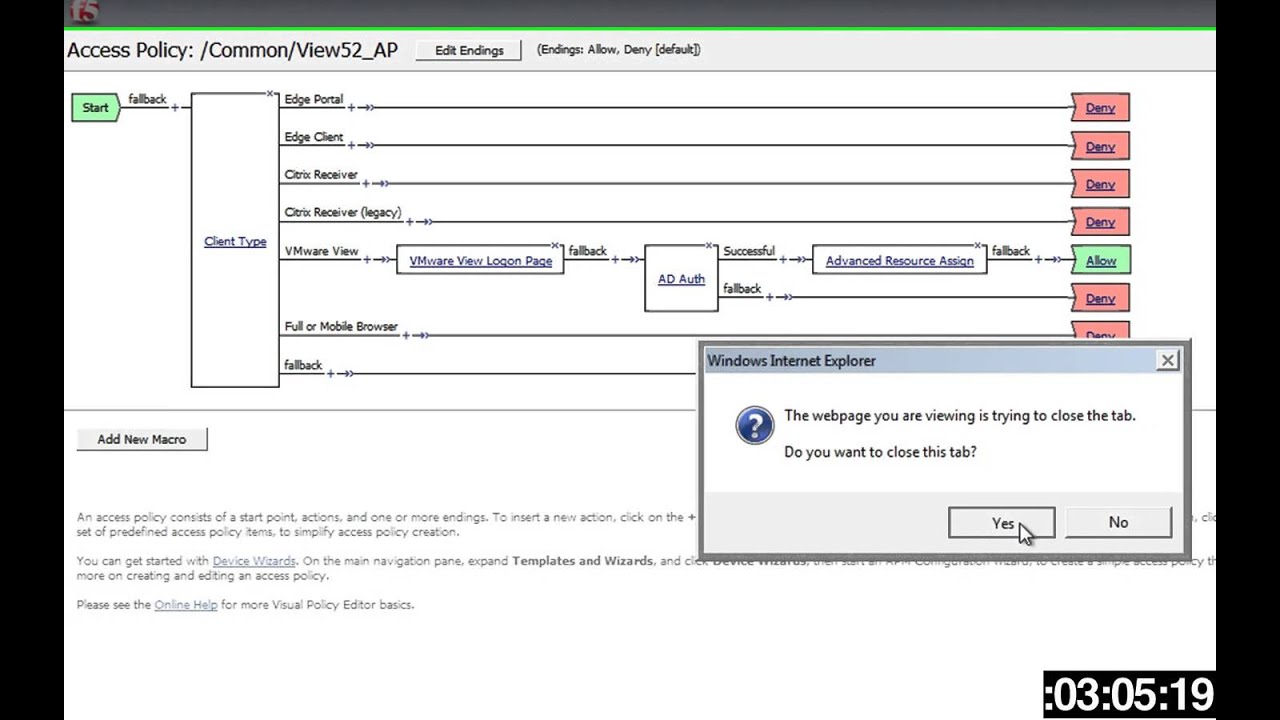Click plus on Full or Mobile Browser branch
This screenshot has width=1280, height=720.
[406, 335]
